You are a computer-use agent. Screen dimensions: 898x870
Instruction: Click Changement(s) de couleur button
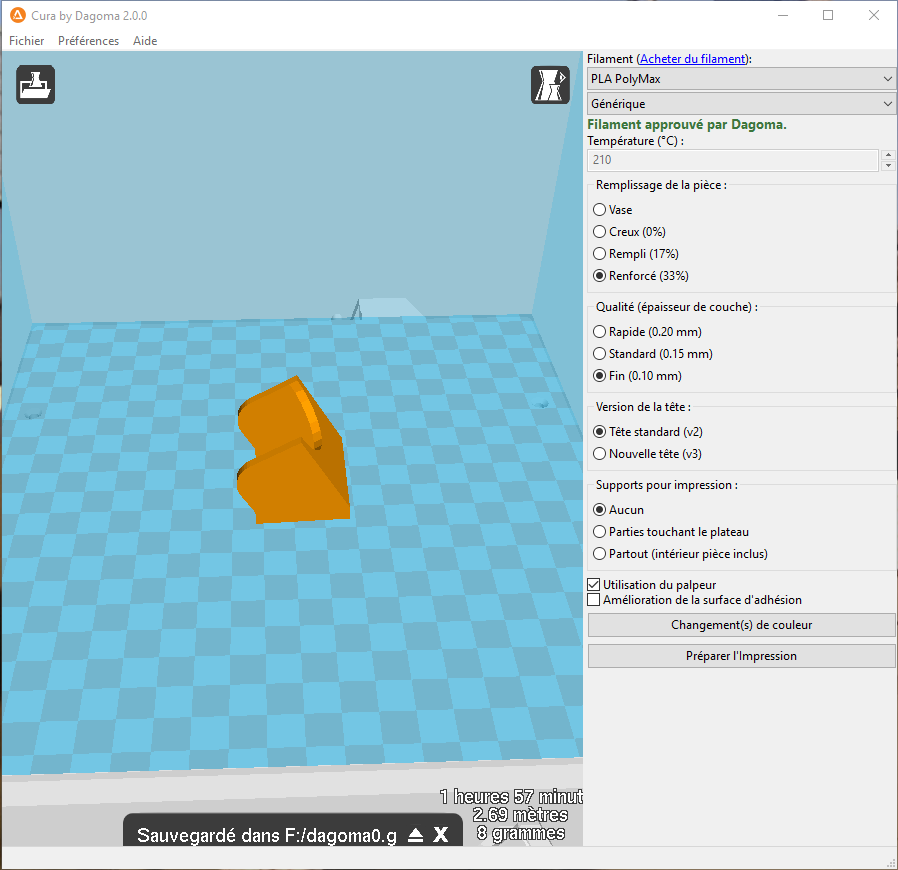coord(741,625)
